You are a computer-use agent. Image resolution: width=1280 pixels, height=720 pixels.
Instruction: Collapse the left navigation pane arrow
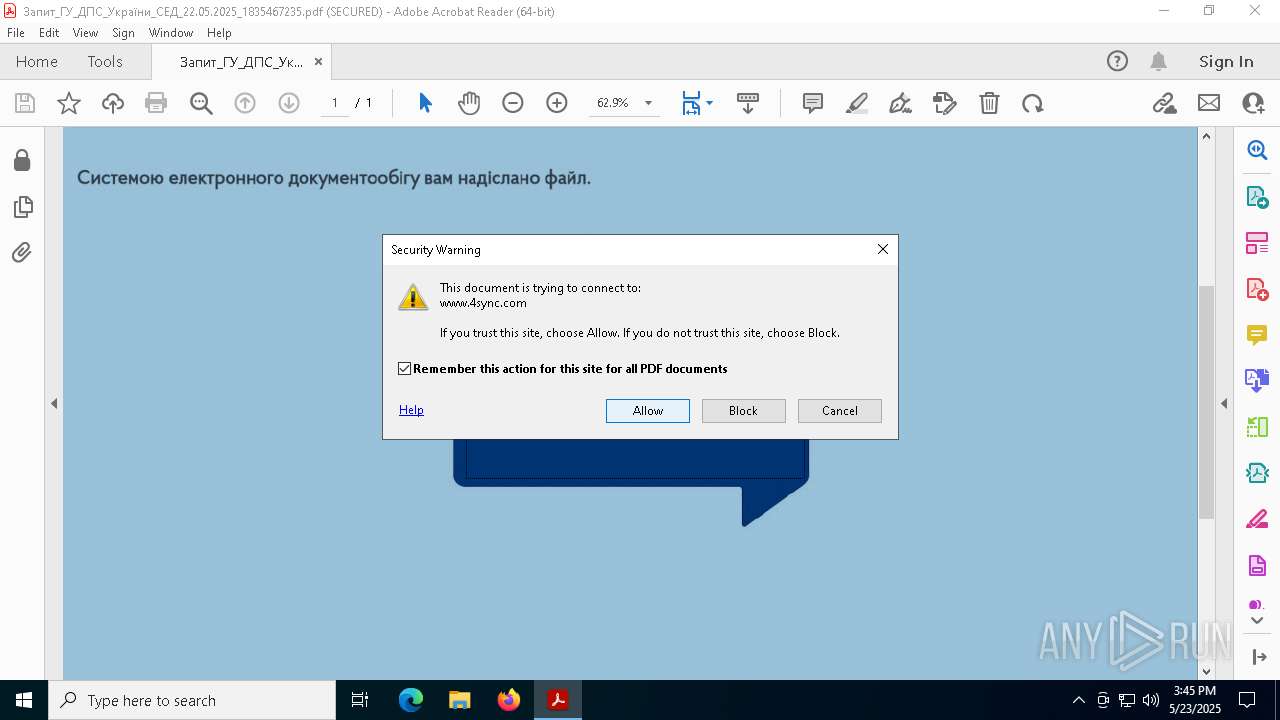coord(54,404)
